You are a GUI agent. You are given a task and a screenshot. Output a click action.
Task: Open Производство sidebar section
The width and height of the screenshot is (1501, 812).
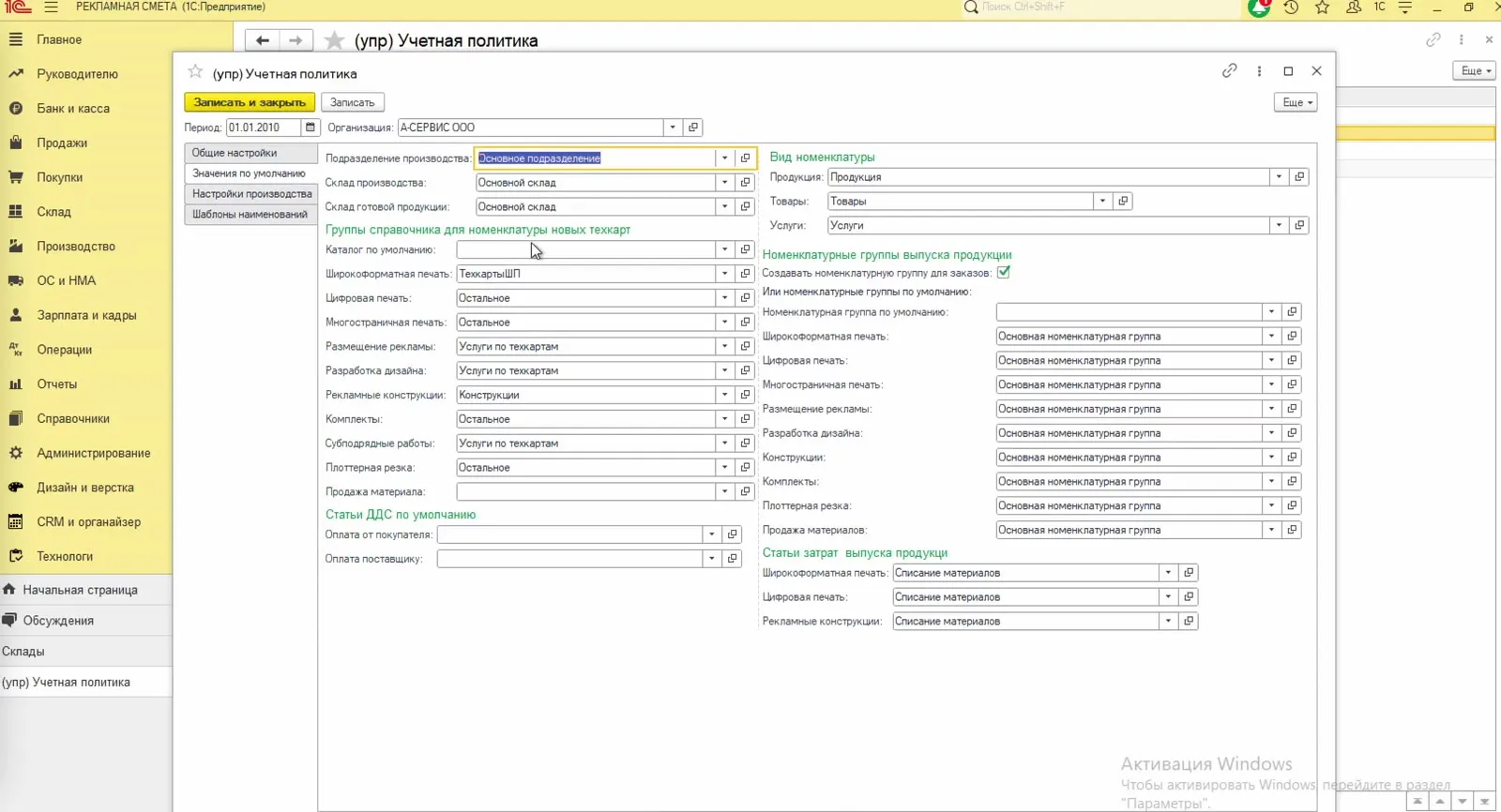[76, 246]
